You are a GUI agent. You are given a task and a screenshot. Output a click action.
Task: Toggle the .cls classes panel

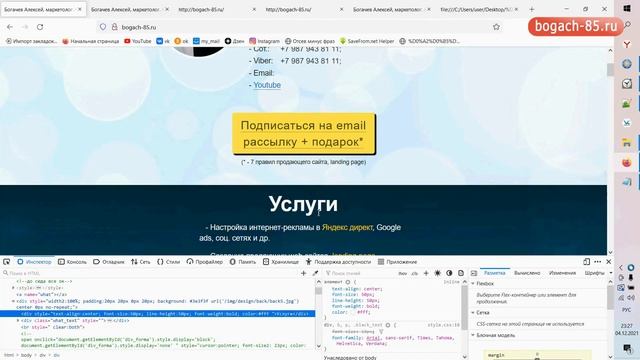414,273
